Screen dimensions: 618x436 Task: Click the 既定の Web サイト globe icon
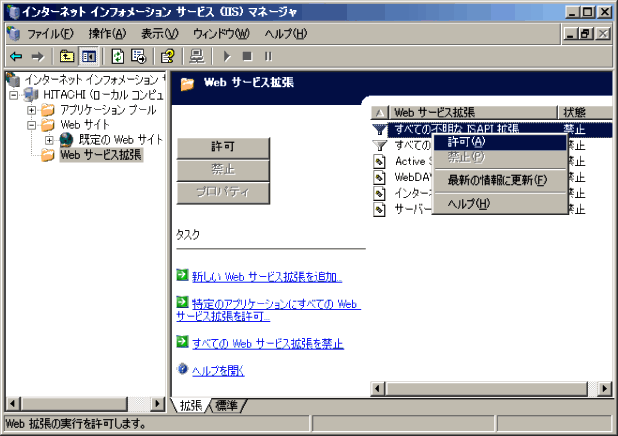(66, 140)
